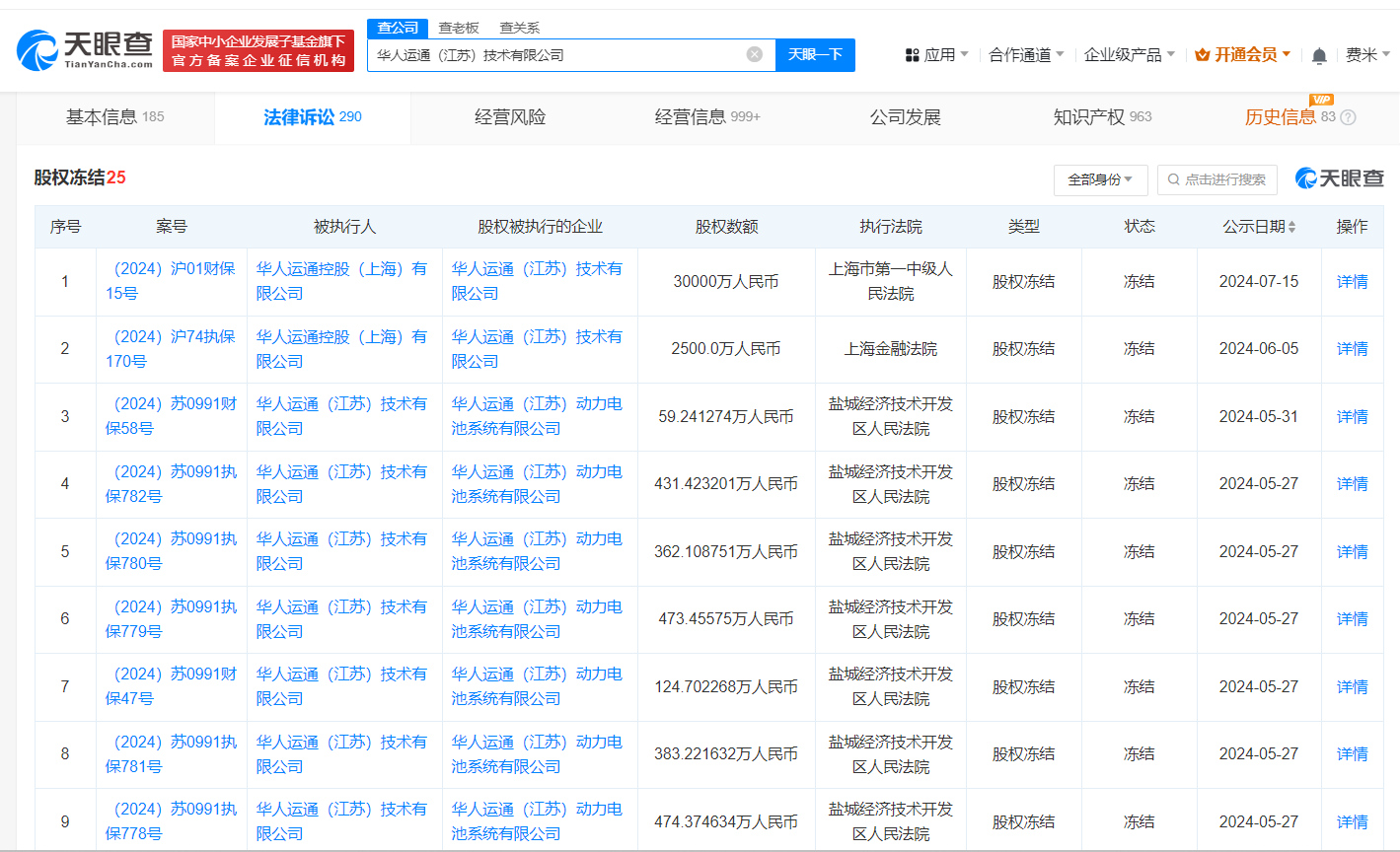Switch to the 法律诉讼 tab
Screen dimensions: 1400x852
(313, 117)
